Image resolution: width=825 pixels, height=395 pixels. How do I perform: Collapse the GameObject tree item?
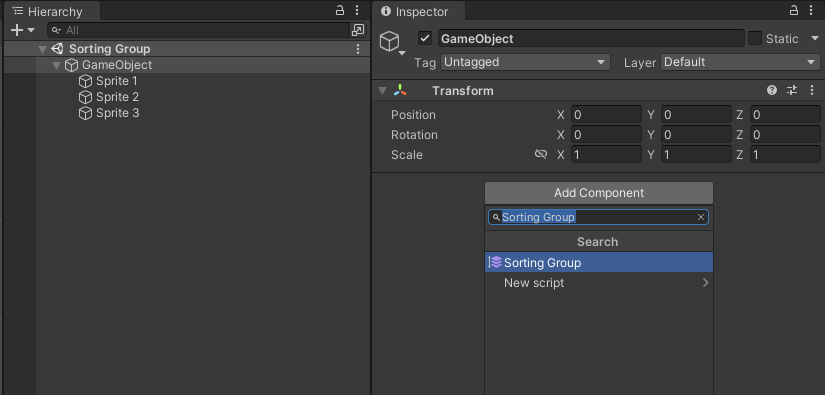coord(57,65)
